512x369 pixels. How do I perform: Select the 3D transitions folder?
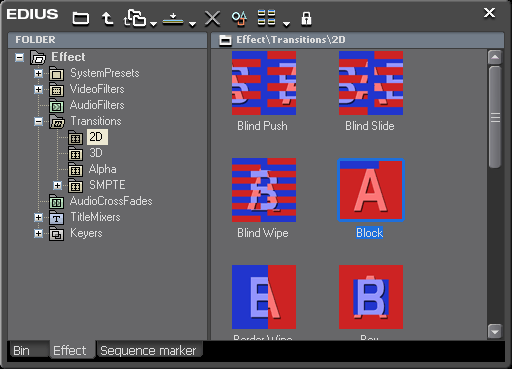pos(96,153)
